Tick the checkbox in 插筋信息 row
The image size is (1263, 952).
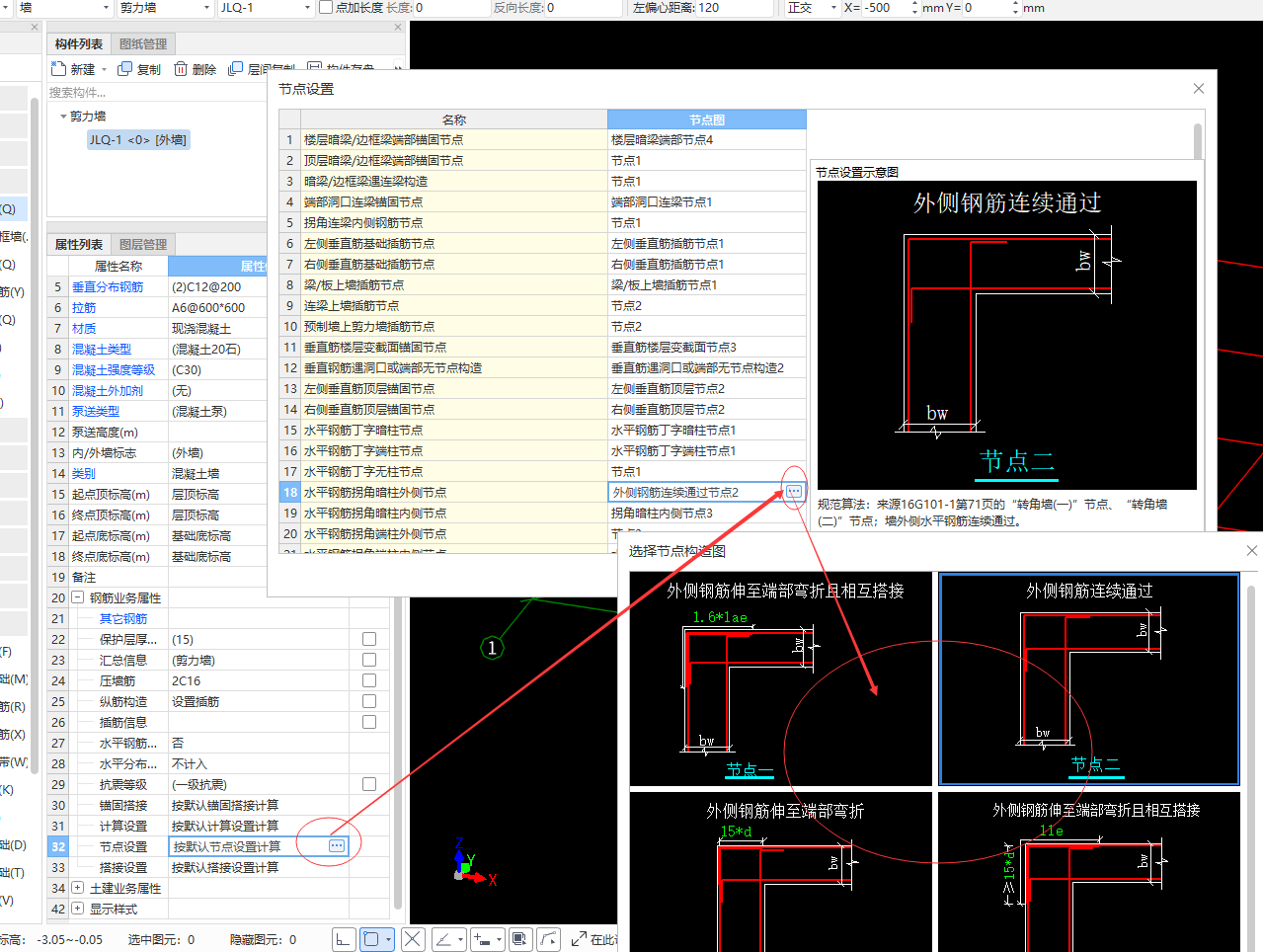click(x=369, y=722)
